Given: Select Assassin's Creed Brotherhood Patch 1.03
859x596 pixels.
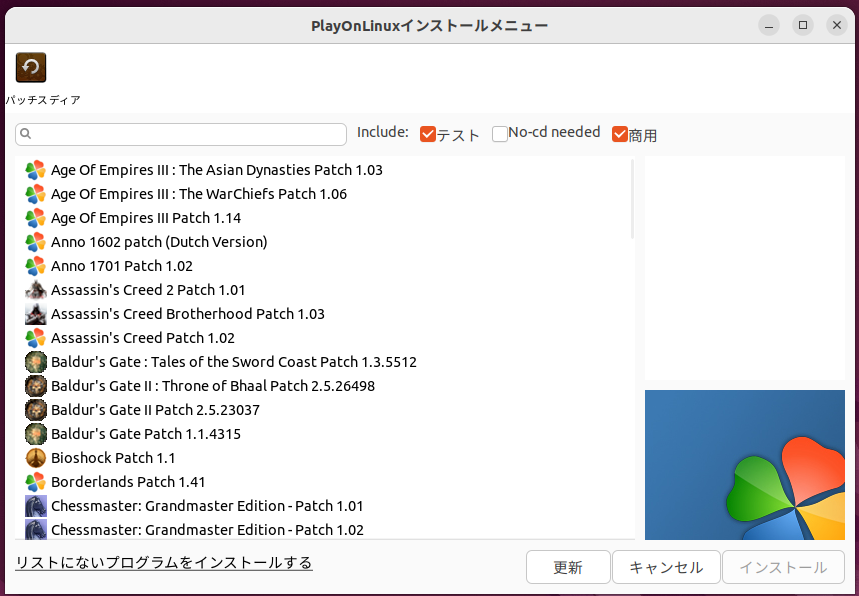Looking at the screenshot, I should pyautogui.click(x=187, y=314).
